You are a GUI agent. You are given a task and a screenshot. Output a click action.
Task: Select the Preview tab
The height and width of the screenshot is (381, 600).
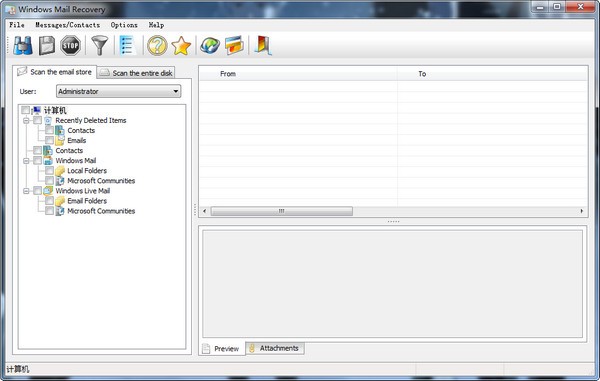pyautogui.click(x=222, y=348)
